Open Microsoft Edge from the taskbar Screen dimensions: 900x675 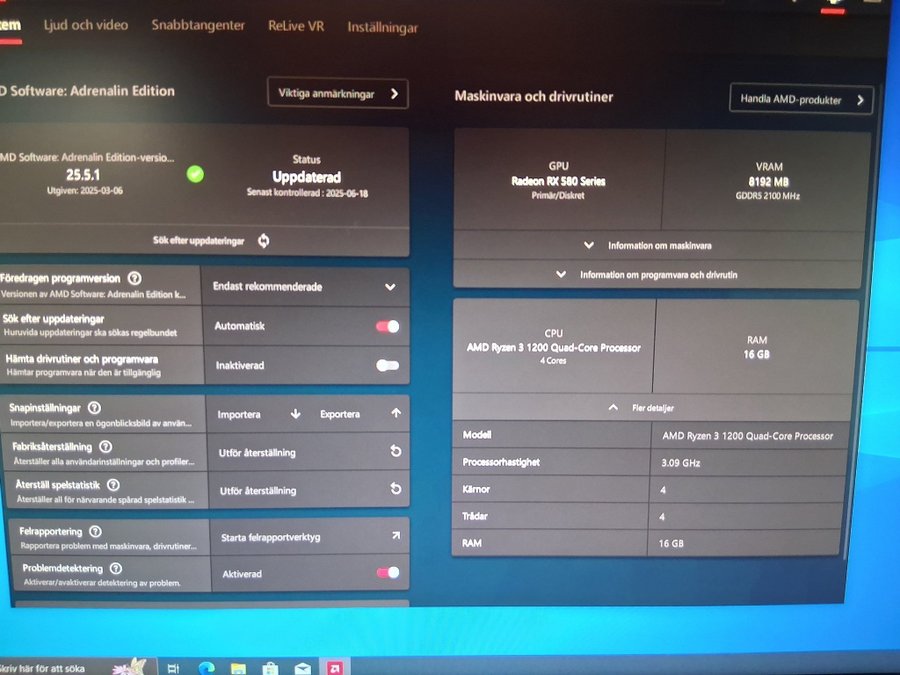[x=206, y=668]
